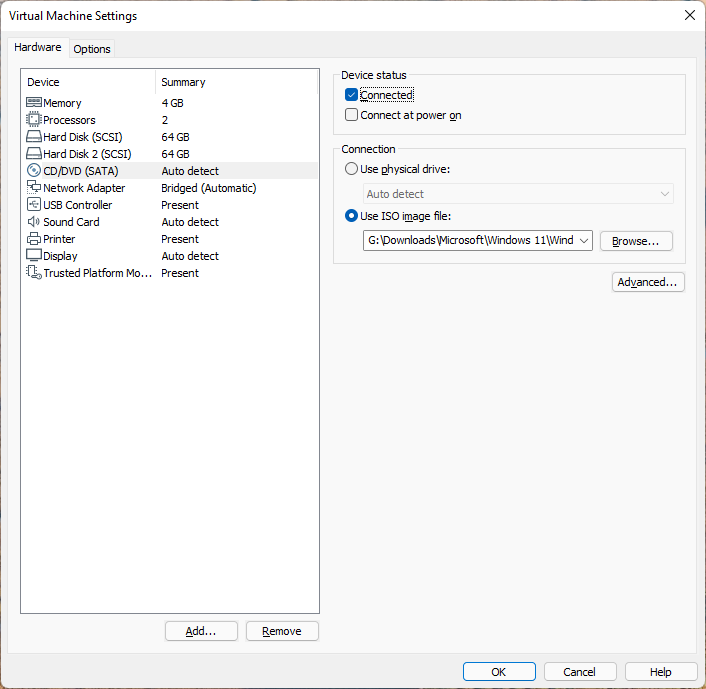Image resolution: width=706 pixels, height=689 pixels.
Task: Select the Printer row label
Action: (x=59, y=239)
